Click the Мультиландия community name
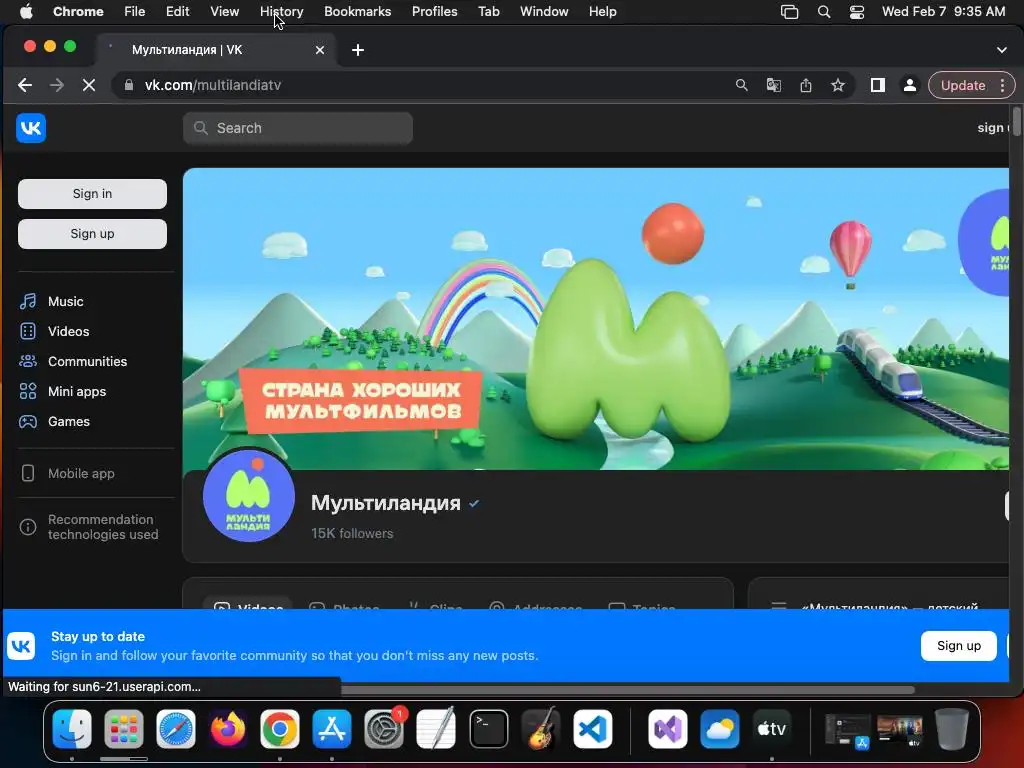The image size is (1024, 768). [x=385, y=503]
